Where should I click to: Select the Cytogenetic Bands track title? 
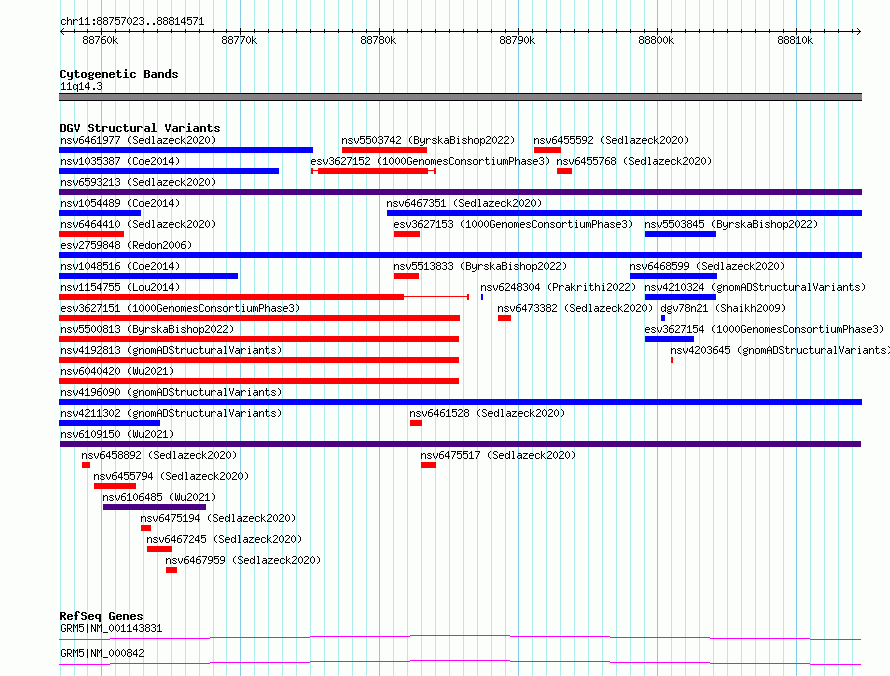pos(119,74)
